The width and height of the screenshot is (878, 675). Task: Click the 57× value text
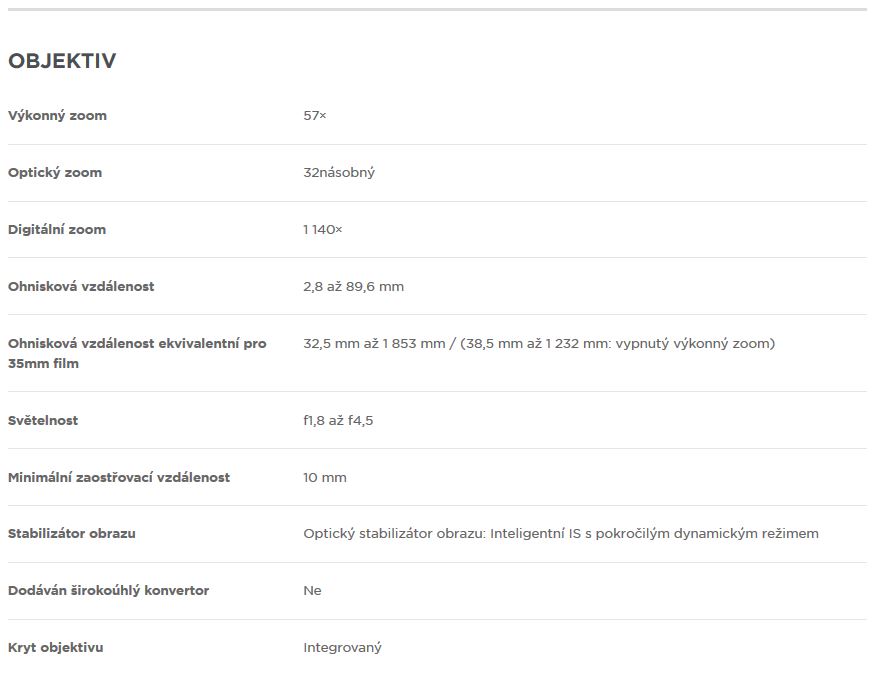[x=315, y=115]
